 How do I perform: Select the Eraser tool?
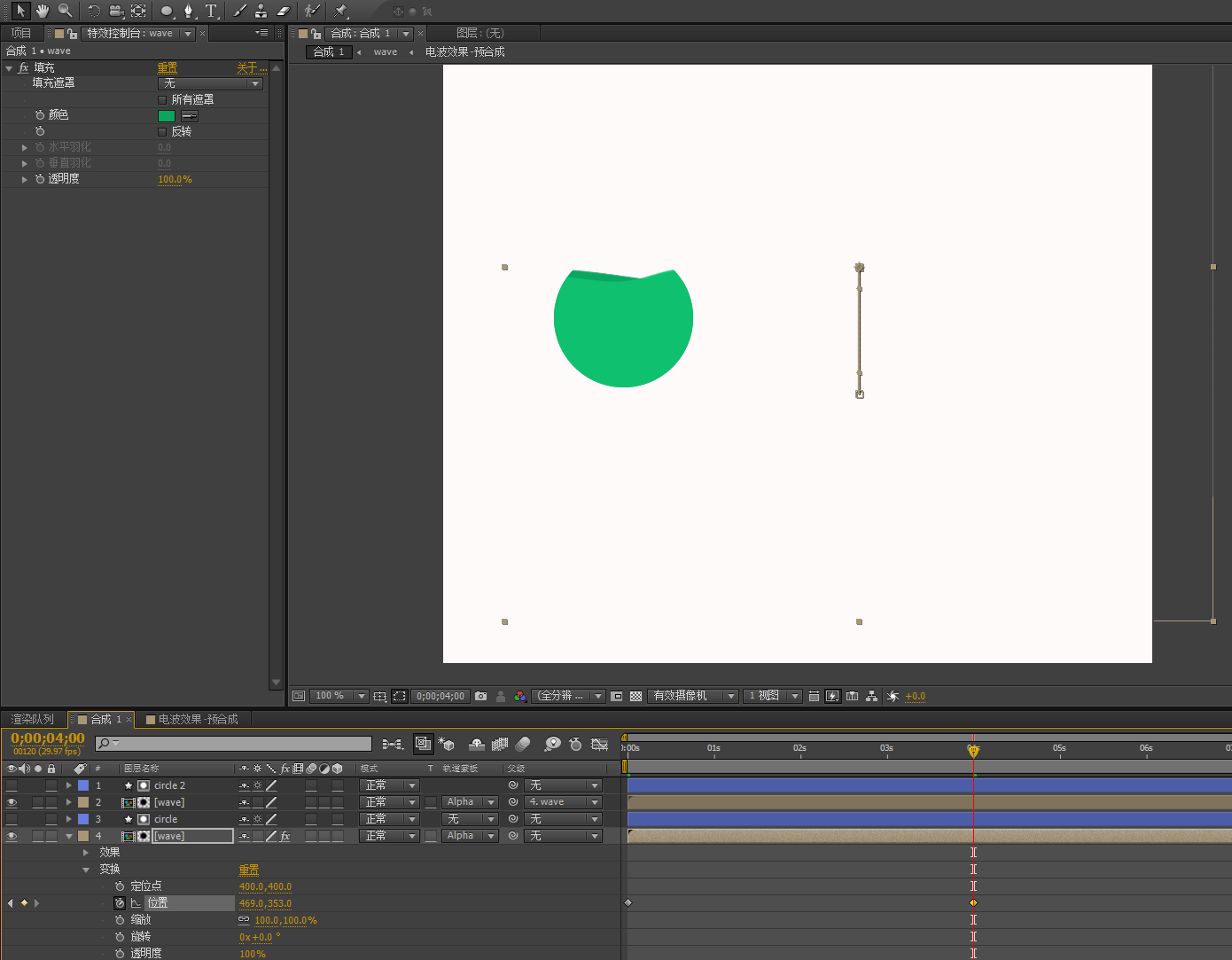[284, 11]
